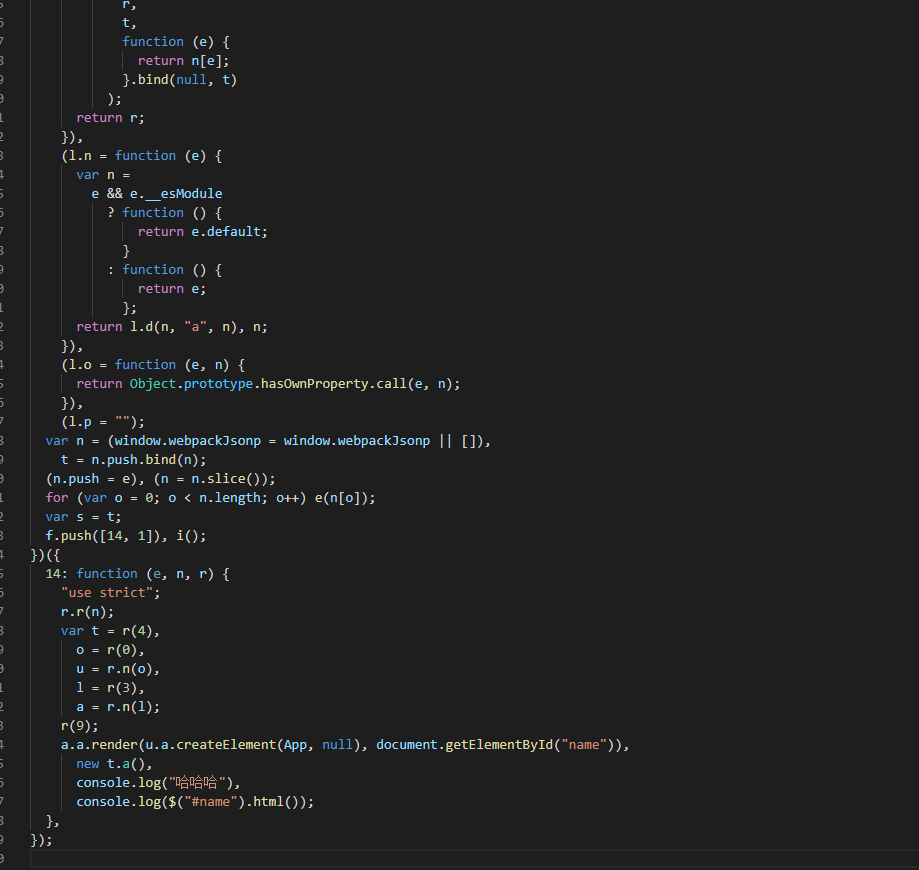Click the .bind(null, t) call
The height and width of the screenshot is (870, 919).
pyautogui.click(x=183, y=79)
